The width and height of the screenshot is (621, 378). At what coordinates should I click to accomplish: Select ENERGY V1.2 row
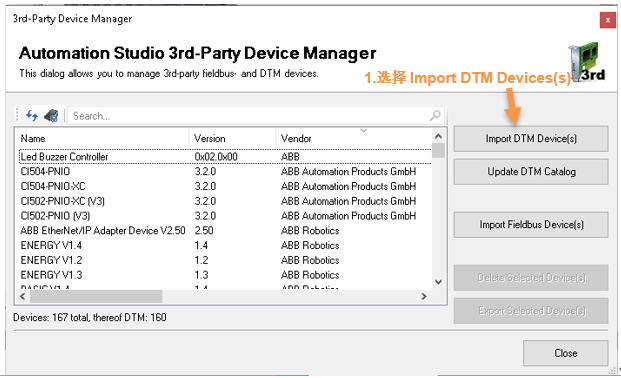(x=225, y=260)
